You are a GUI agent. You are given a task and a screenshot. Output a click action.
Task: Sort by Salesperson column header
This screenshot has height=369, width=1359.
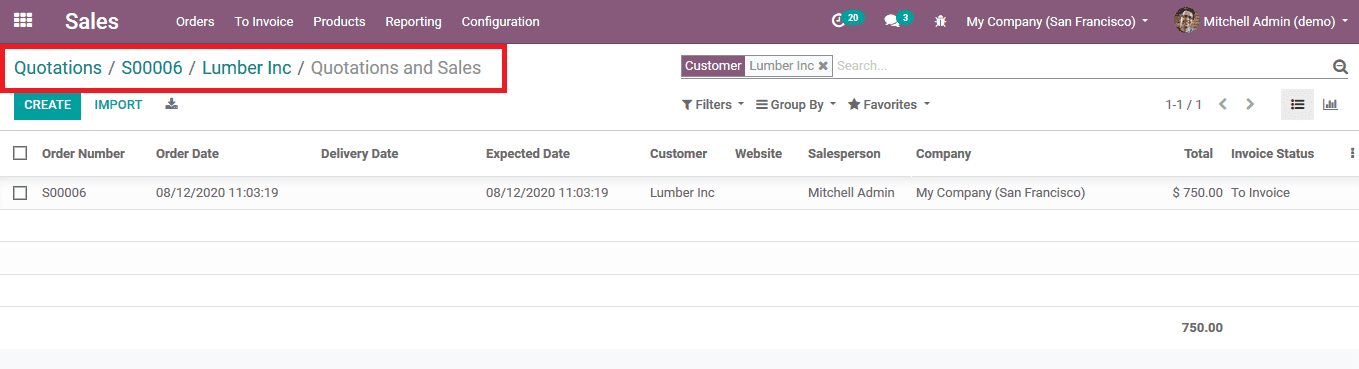844,154
